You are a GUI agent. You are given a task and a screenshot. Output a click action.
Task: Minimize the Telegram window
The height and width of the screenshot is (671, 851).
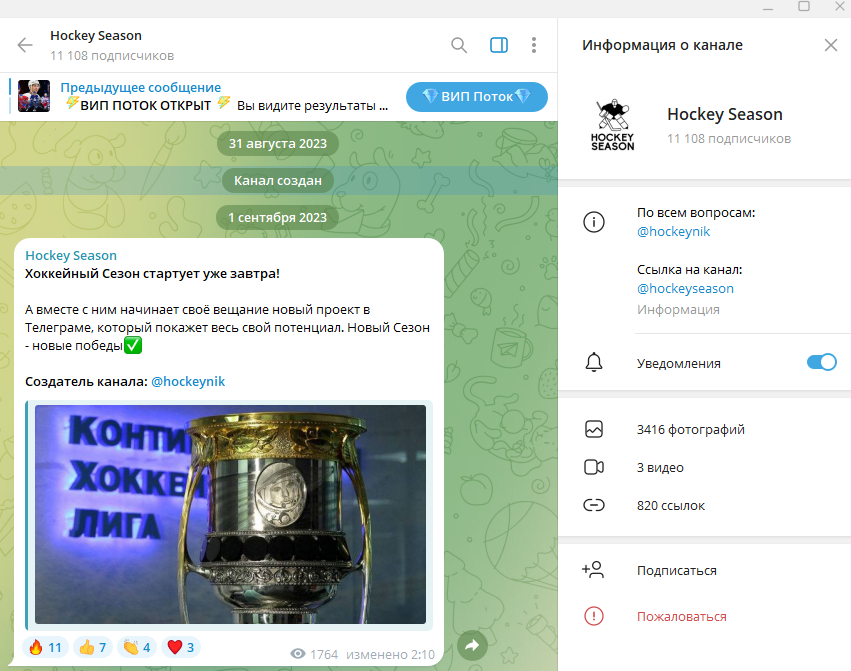pyautogui.click(x=768, y=8)
